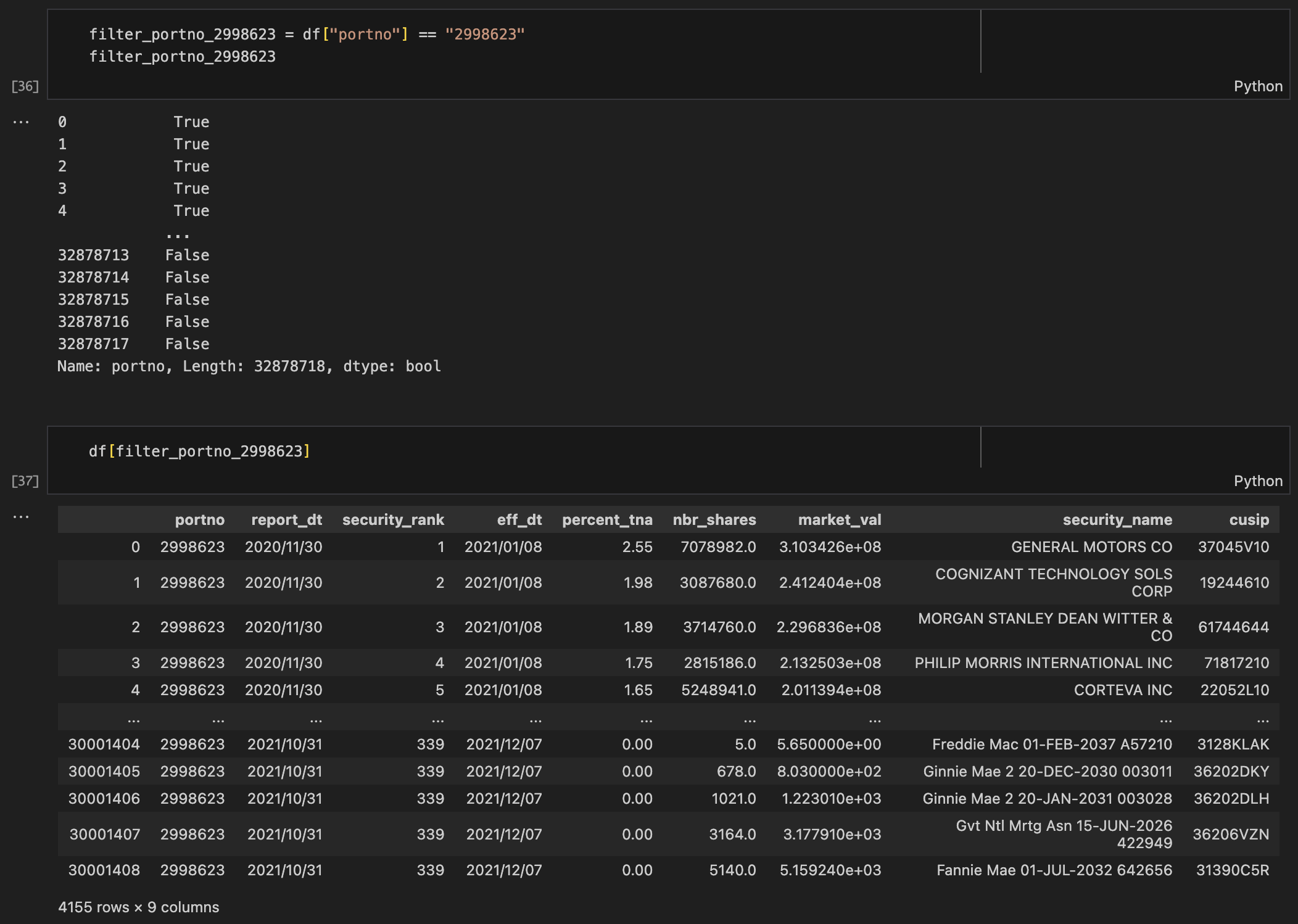Click cusip value 31390C5R
This screenshot has height=924, width=1298.
(1233, 870)
